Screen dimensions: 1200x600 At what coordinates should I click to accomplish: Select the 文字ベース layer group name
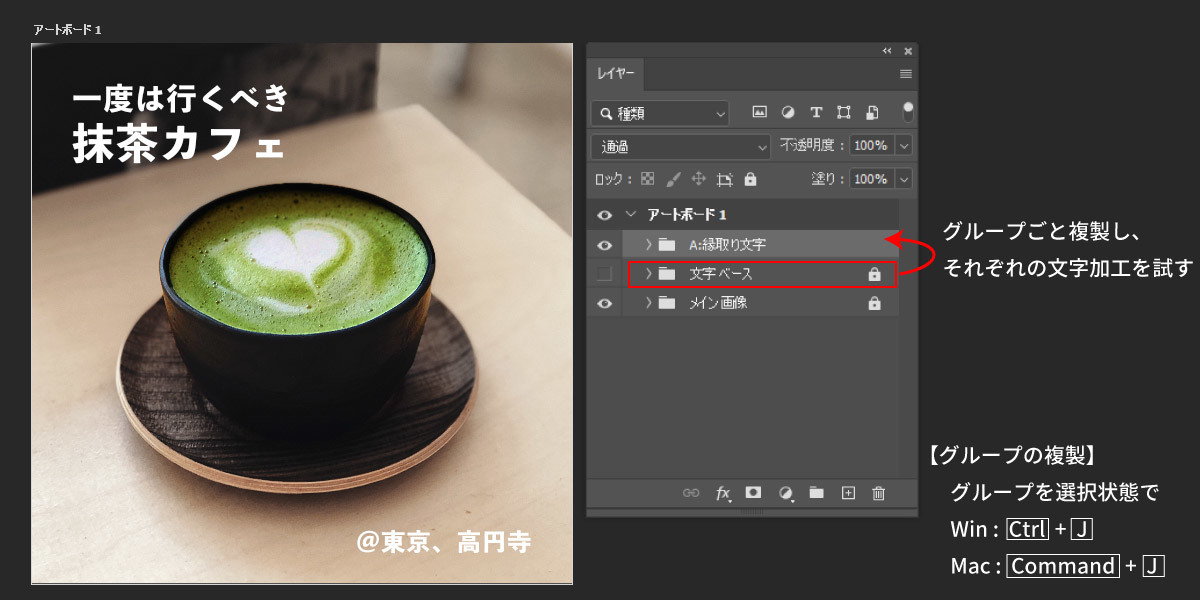pos(721,274)
